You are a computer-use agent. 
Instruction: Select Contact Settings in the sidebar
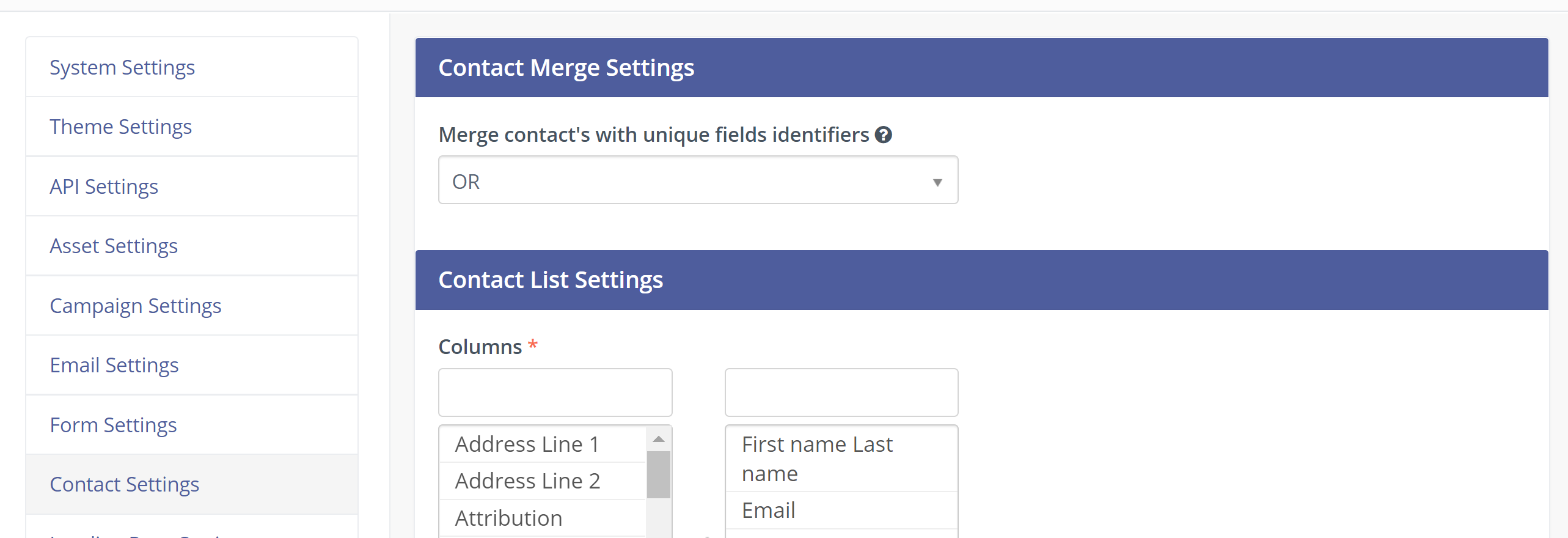pyautogui.click(x=124, y=484)
